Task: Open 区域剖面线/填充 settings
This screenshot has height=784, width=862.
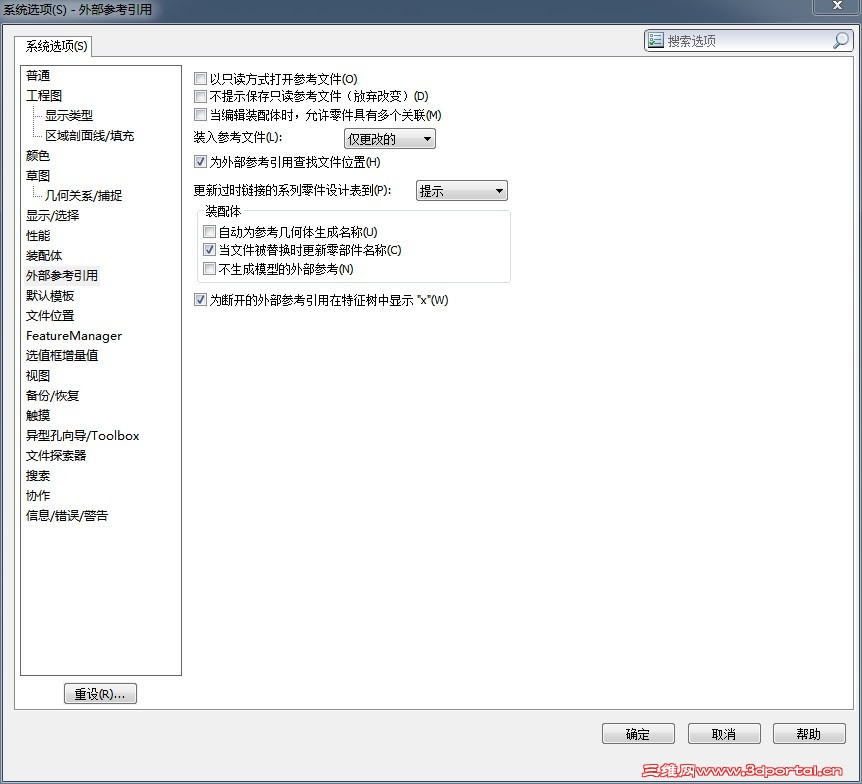Action: [x=90, y=135]
